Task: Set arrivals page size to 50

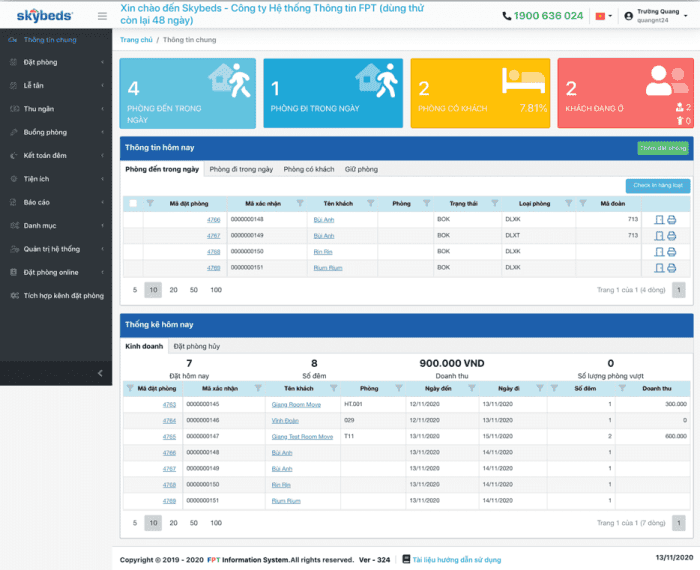Action: click(193, 290)
